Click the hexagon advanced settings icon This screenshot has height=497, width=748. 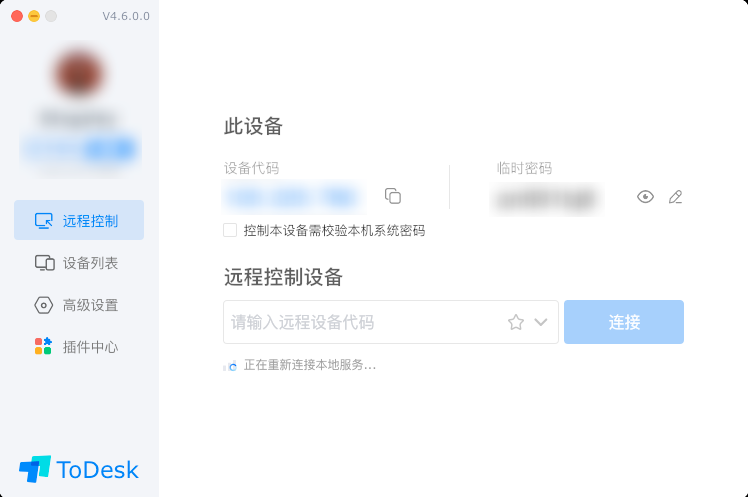click(x=43, y=305)
